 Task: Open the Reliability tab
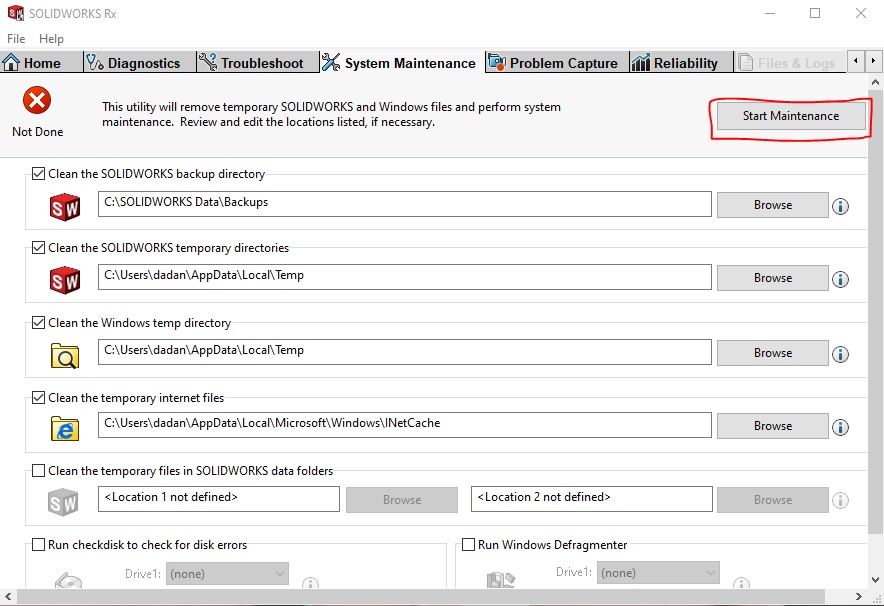coord(681,62)
